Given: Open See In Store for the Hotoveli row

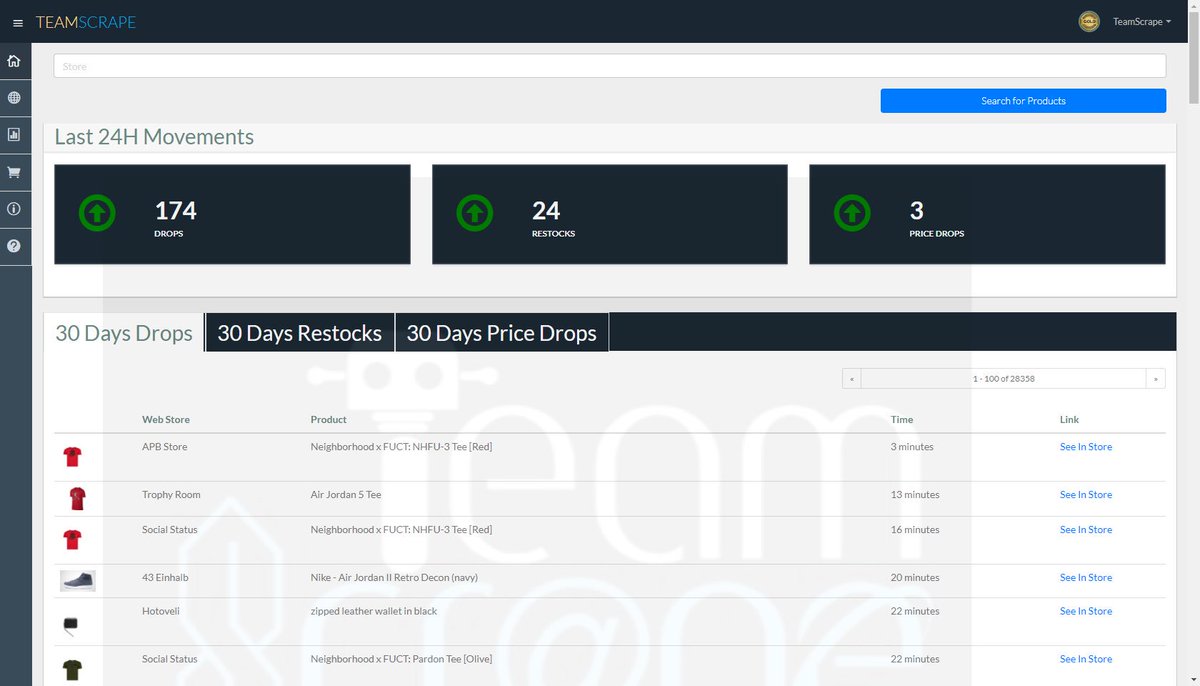Looking at the screenshot, I should [1086, 611].
